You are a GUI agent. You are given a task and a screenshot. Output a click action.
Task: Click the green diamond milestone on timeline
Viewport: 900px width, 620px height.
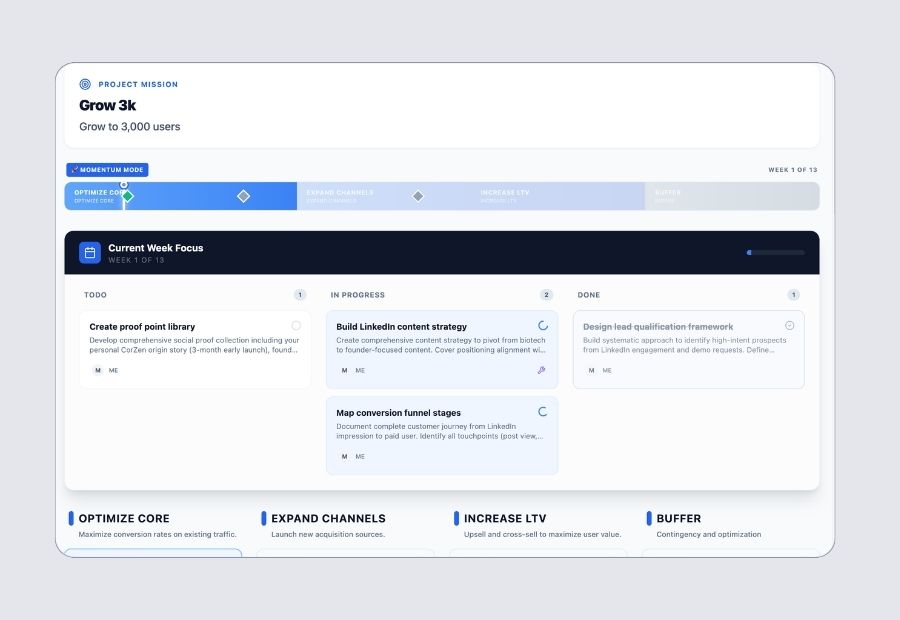click(x=128, y=196)
